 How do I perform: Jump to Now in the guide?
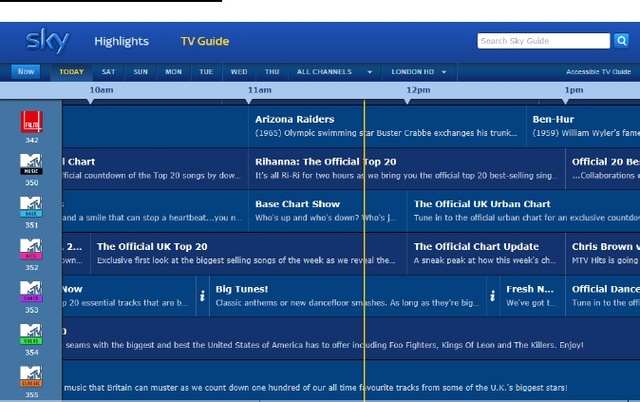[26, 71]
